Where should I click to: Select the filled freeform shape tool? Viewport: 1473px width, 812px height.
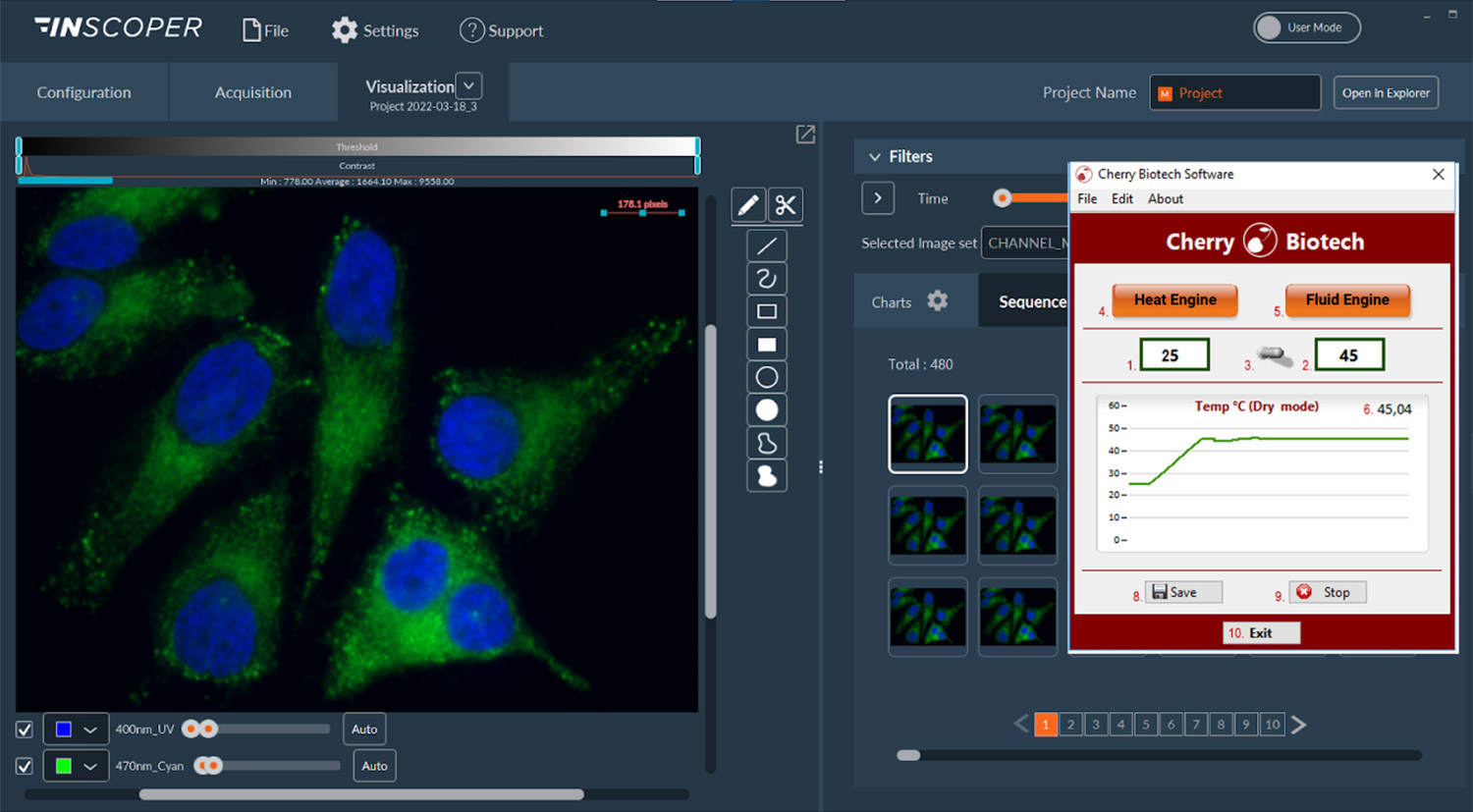click(767, 476)
